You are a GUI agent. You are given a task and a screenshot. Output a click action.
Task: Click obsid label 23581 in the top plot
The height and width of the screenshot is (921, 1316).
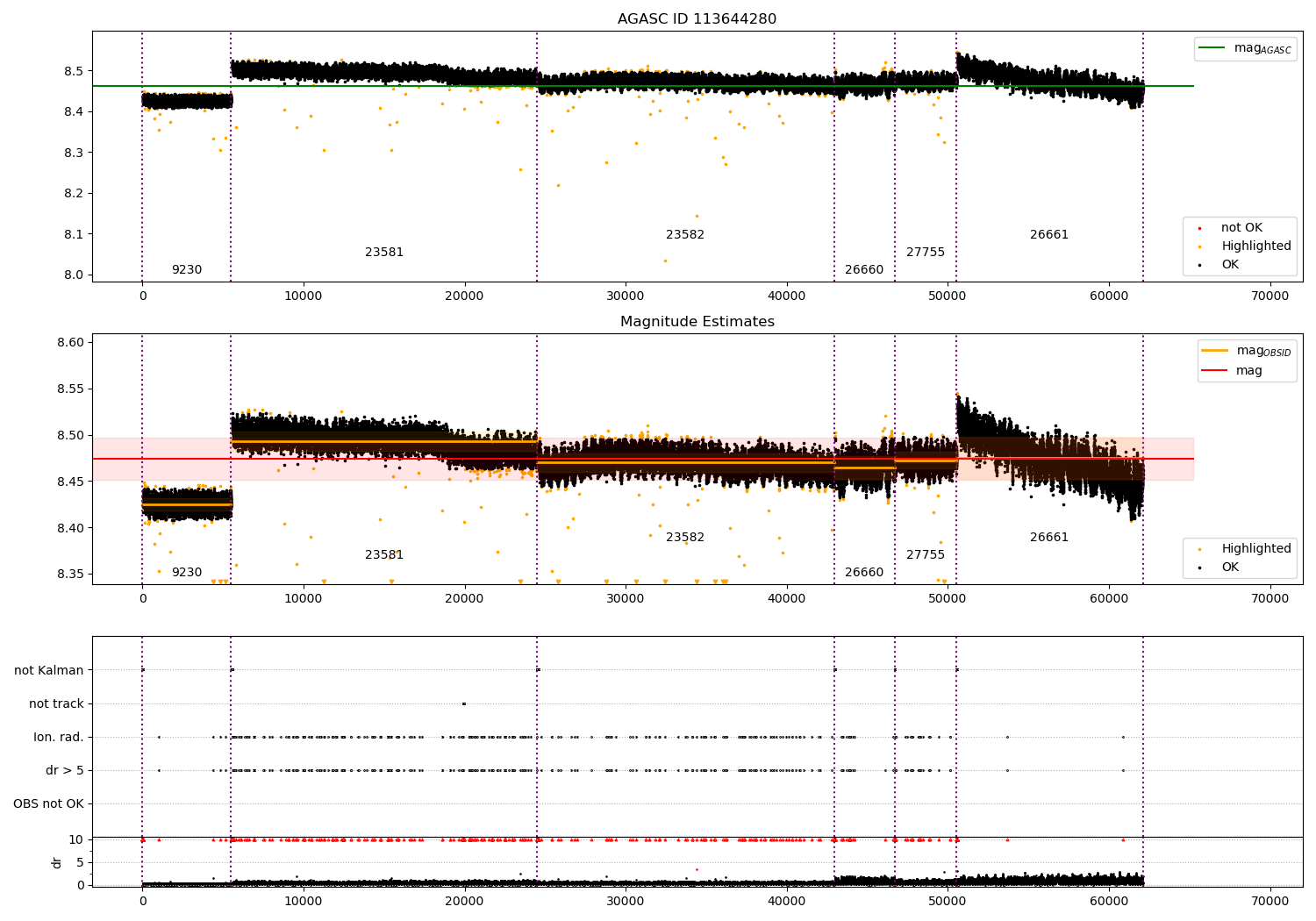[x=384, y=253]
